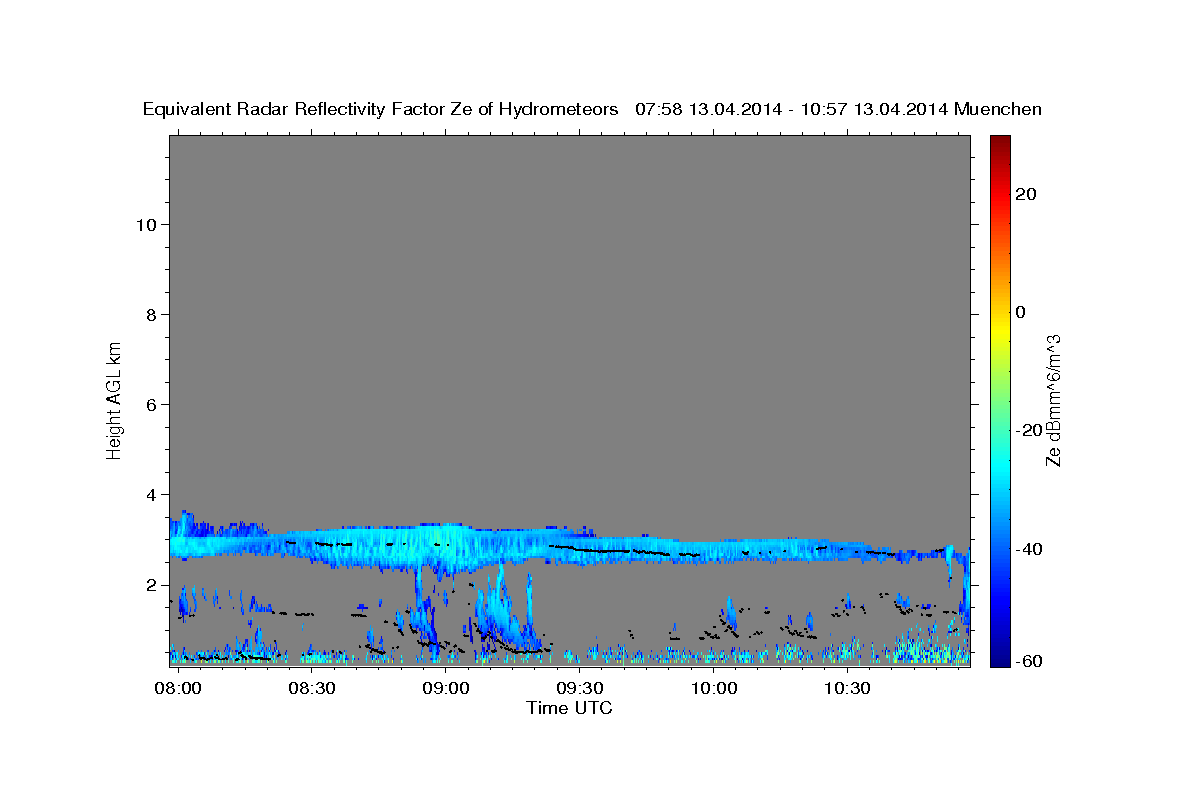Pick the dark blue bottom of the colorbar

pyautogui.click(x=1000, y=656)
